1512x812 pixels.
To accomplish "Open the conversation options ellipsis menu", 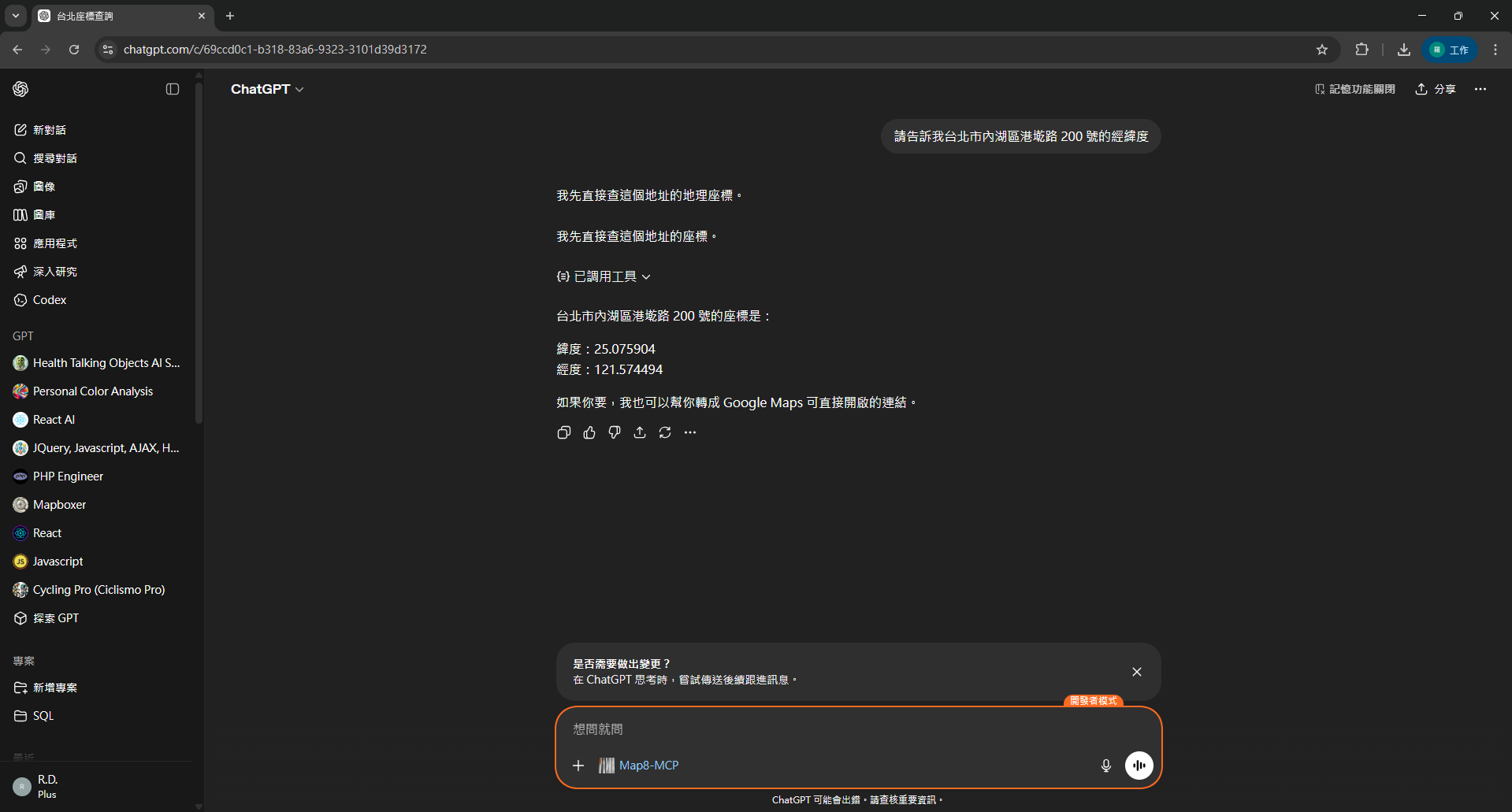I will coord(1480,89).
